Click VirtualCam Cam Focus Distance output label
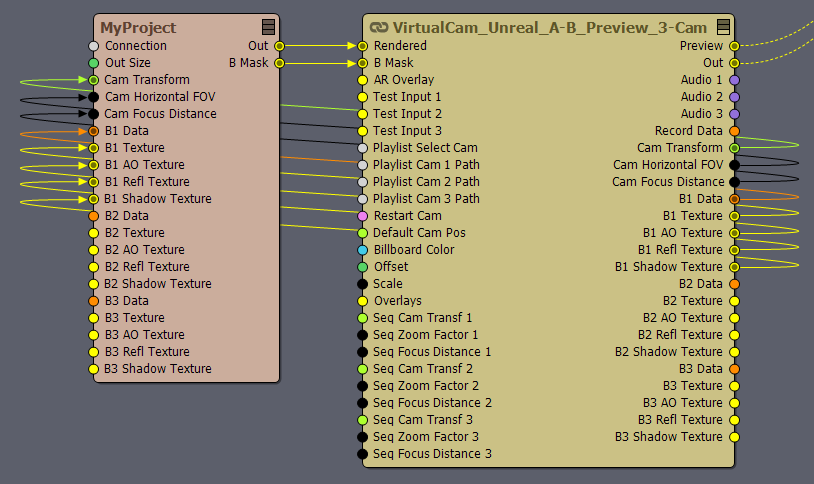Screen dimensions: 814x484 click(x=668, y=182)
